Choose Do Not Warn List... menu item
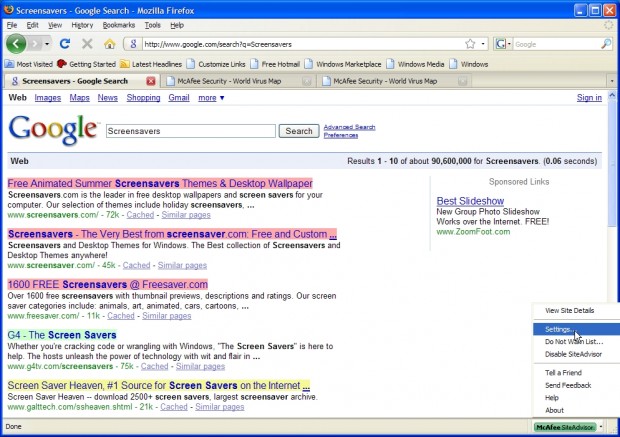Viewport: 620px width, 437px height. pos(576,342)
